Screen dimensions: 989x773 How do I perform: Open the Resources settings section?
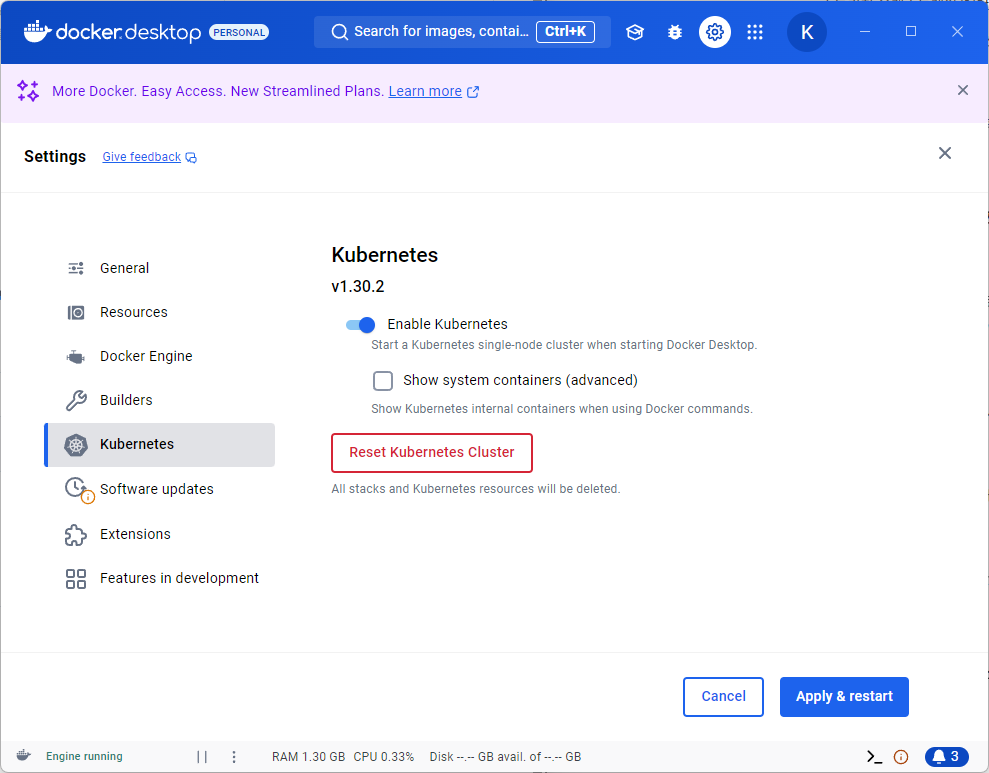tap(160, 312)
